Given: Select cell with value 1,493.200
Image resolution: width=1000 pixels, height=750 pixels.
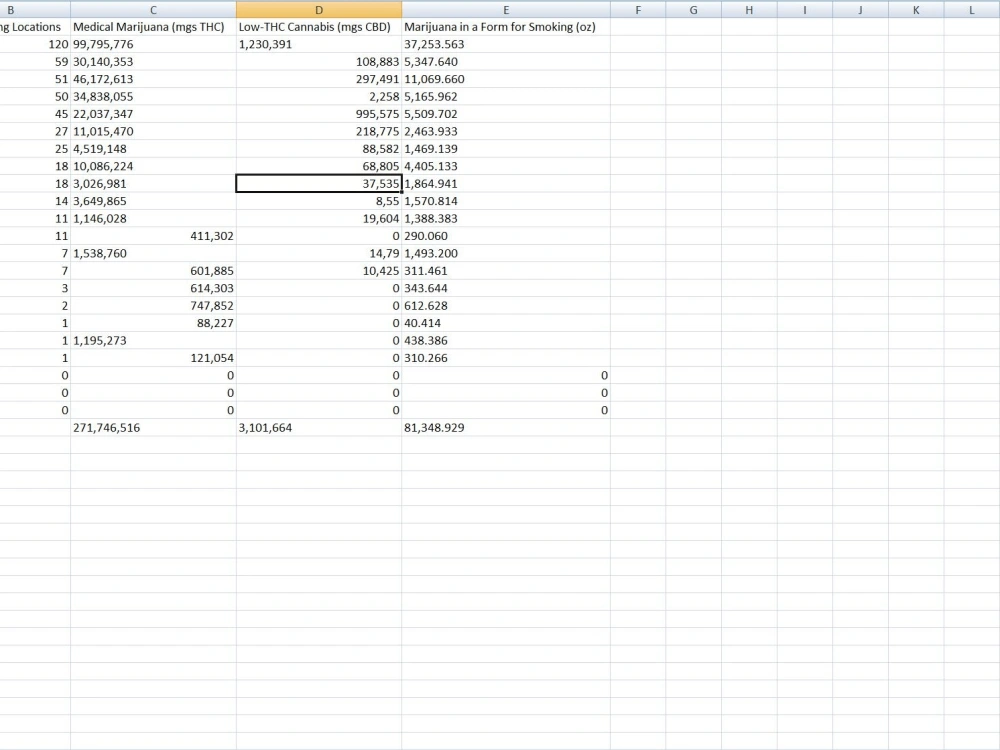Looking at the screenshot, I should click(506, 253).
